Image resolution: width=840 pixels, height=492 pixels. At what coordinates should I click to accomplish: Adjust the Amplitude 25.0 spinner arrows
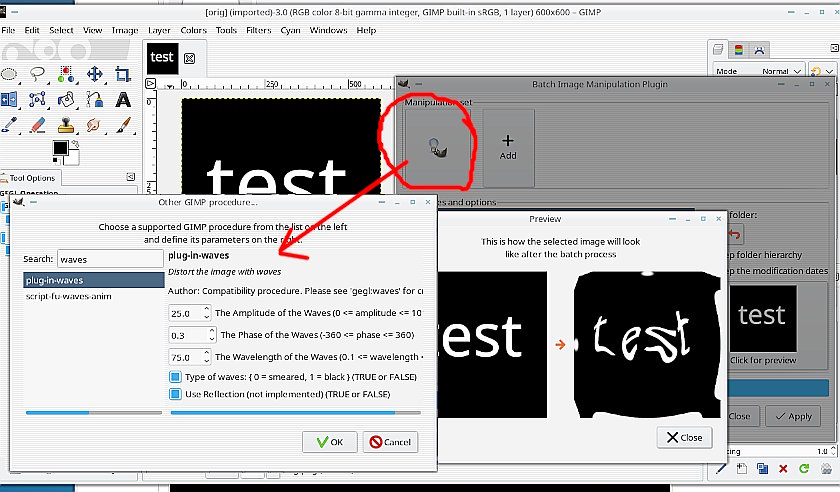[207, 313]
